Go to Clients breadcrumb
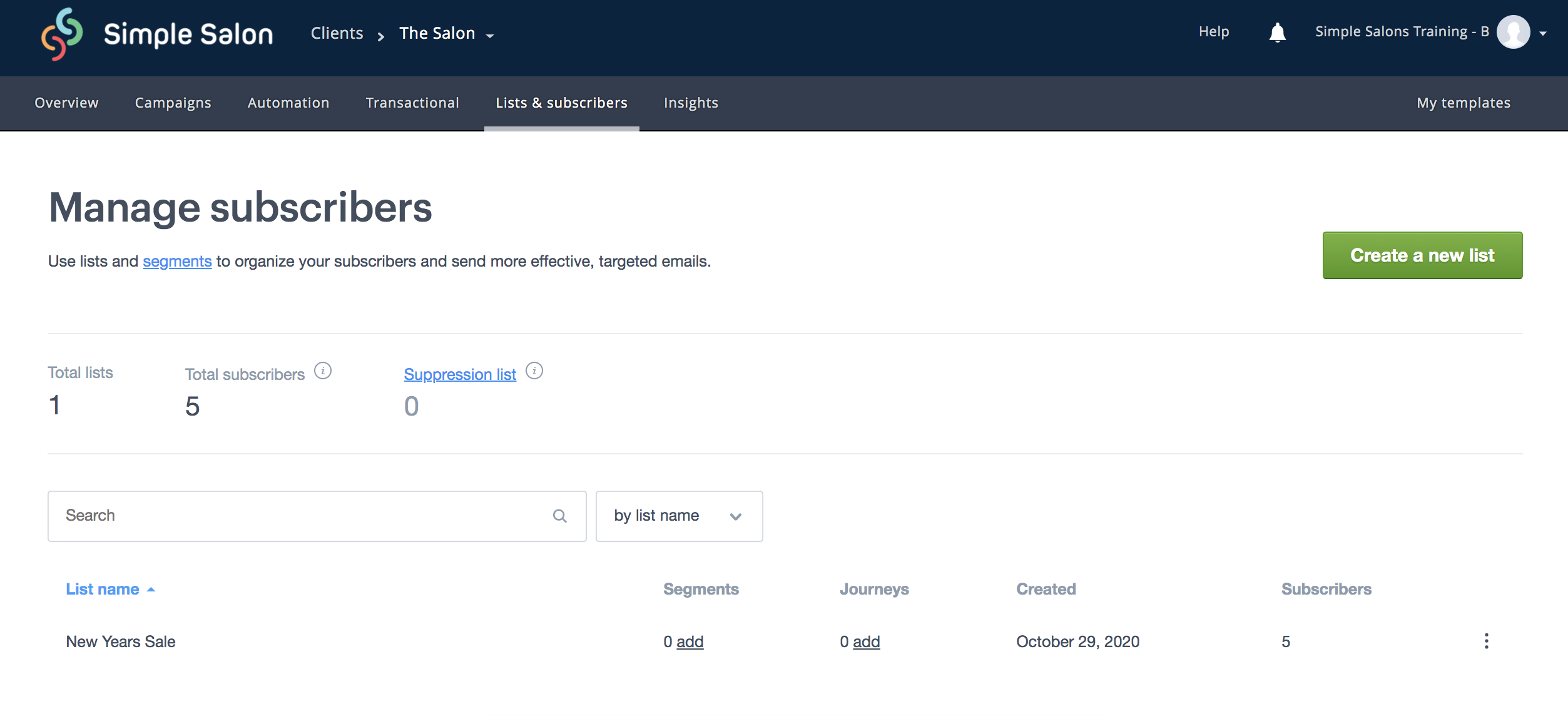Screen dimensions: 1568x716 tap(337, 33)
